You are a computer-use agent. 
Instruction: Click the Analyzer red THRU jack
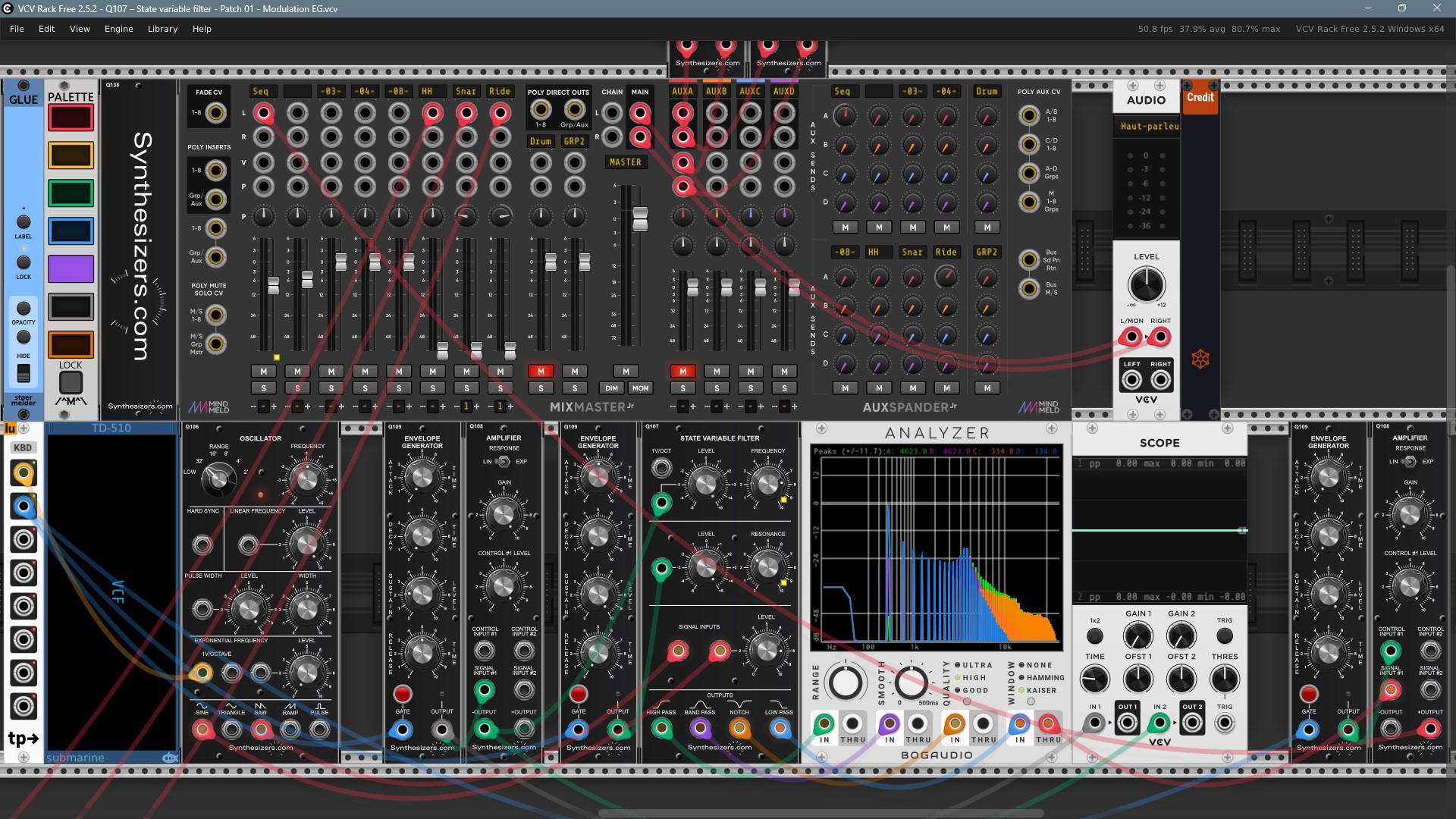pos(1049,723)
